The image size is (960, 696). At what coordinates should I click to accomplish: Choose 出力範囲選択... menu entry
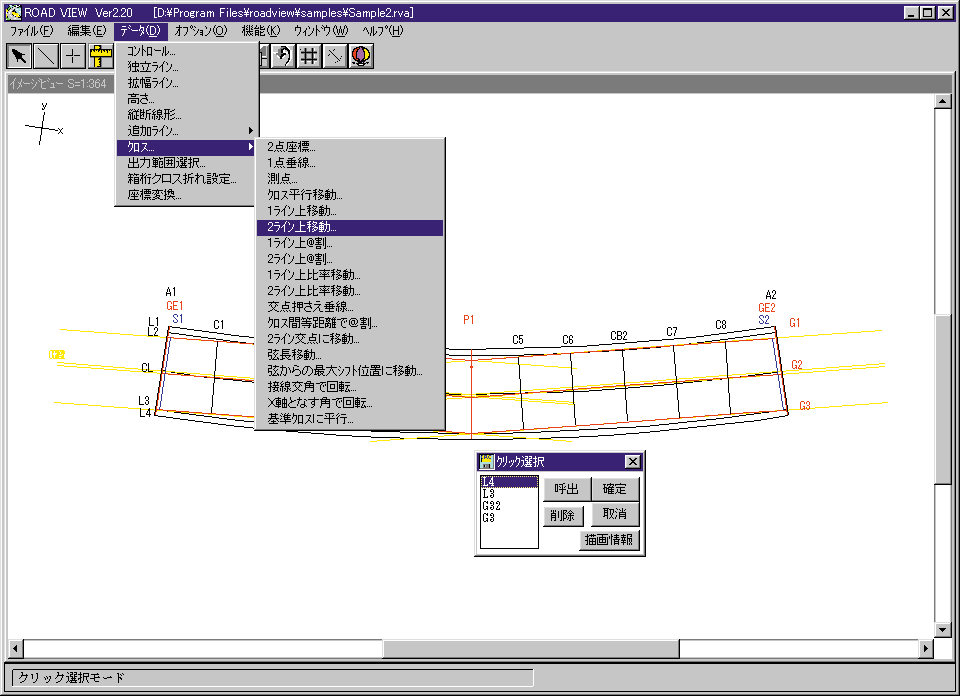pos(186,163)
